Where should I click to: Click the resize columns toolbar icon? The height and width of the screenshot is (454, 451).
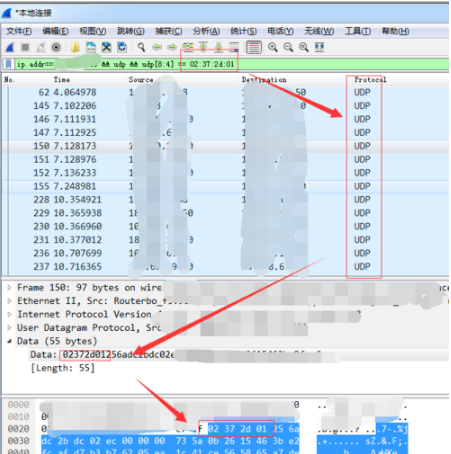point(319,47)
